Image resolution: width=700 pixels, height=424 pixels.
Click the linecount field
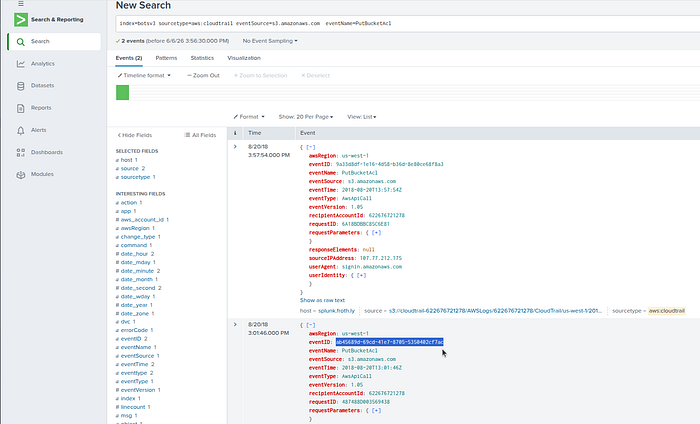coord(133,407)
